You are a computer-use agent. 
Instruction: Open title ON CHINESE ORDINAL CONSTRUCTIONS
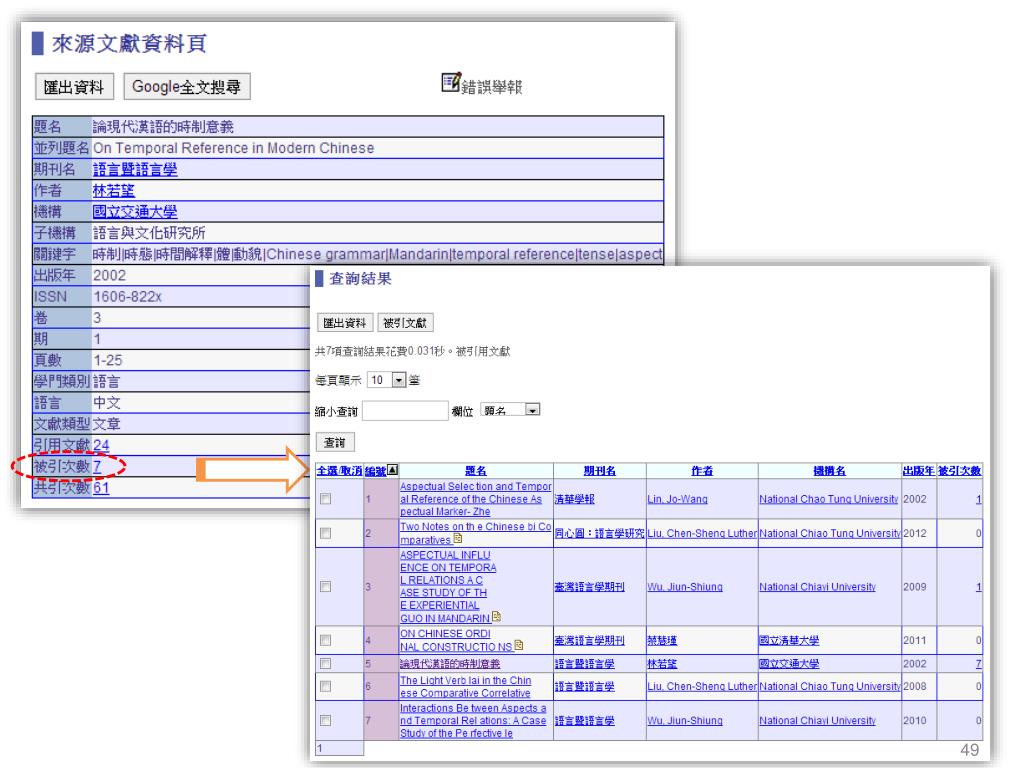pyautogui.click(x=456, y=640)
